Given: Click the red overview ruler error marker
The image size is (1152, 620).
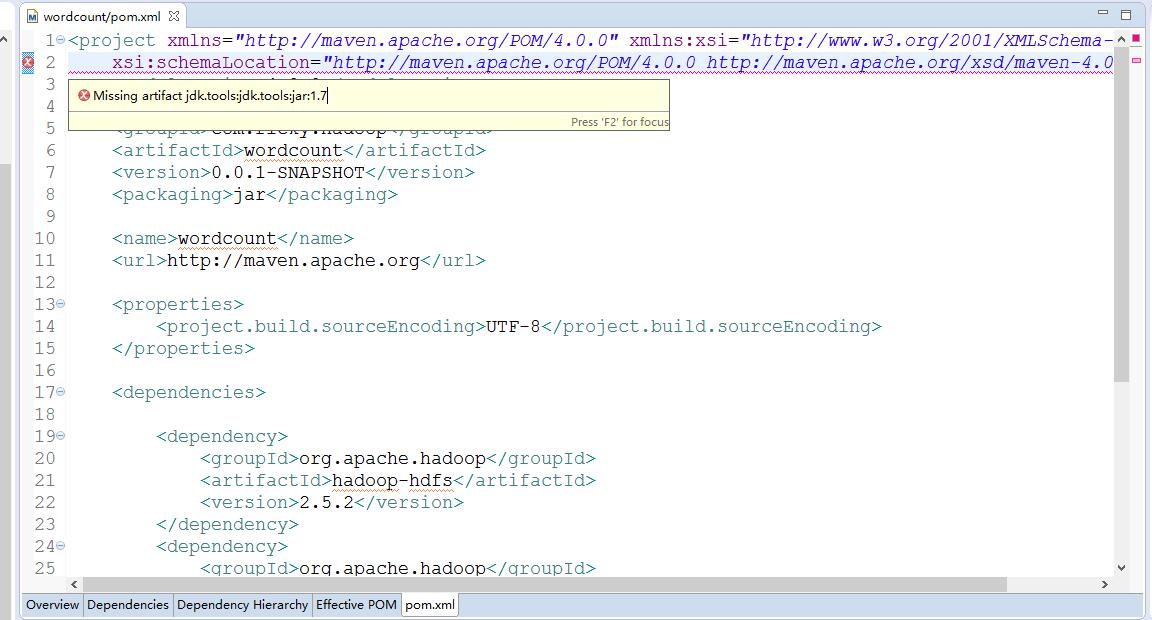Looking at the screenshot, I should pyautogui.click(x=1136, y=38).
